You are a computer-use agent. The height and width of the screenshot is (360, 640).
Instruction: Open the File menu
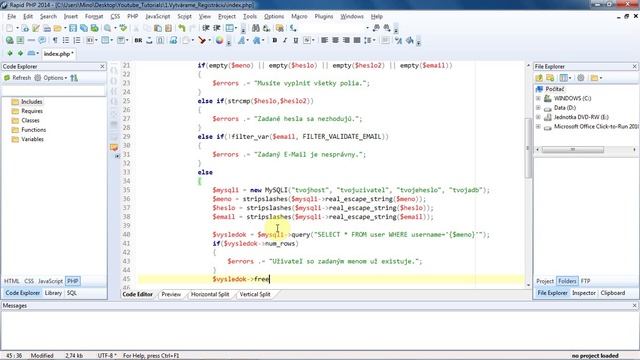point(11,16)
